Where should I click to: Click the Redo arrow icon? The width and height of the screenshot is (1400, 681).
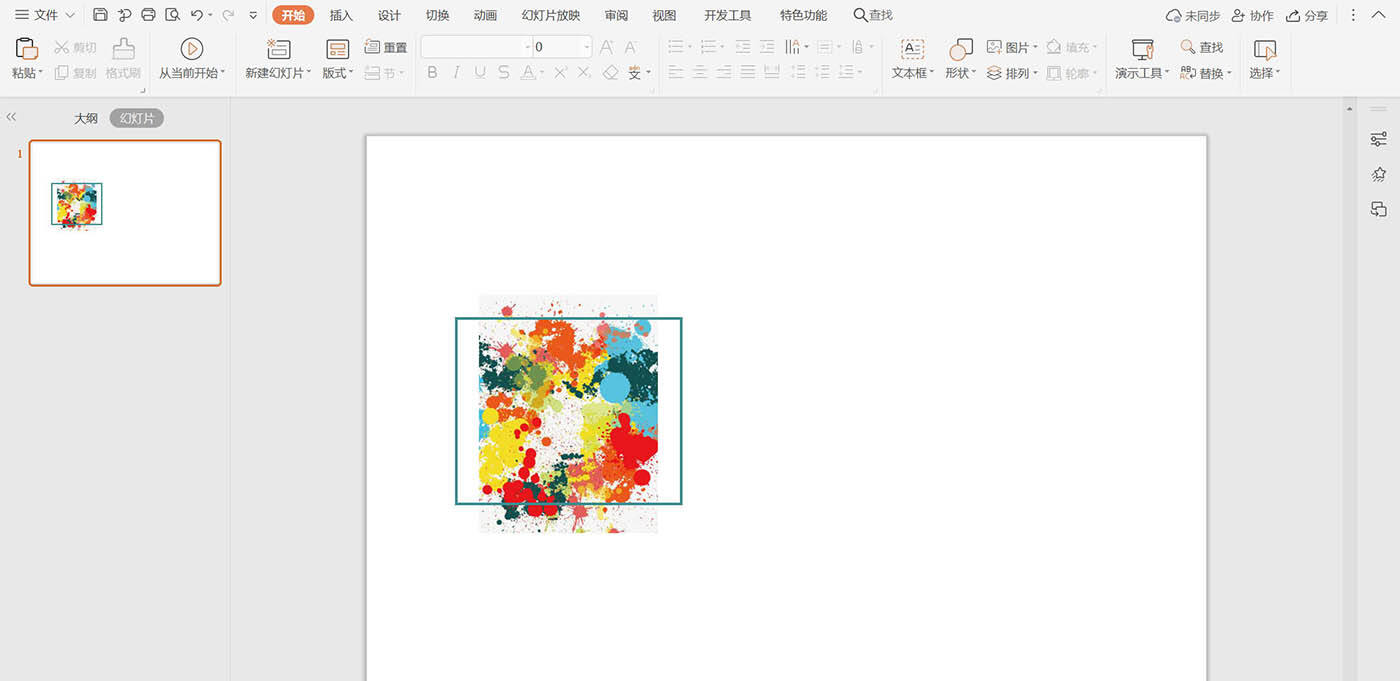(x=228, y=15)
